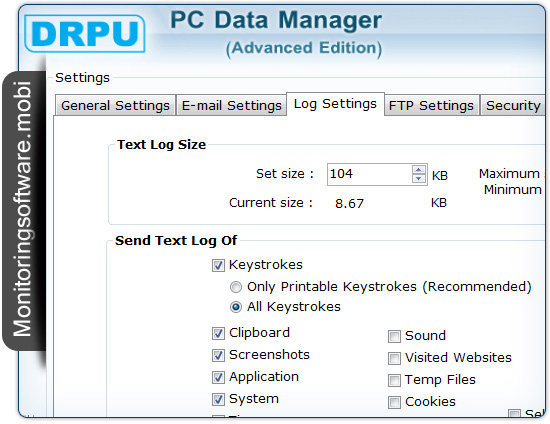Click the Maximum label
The image size is (550, 424).
point(509,174)
